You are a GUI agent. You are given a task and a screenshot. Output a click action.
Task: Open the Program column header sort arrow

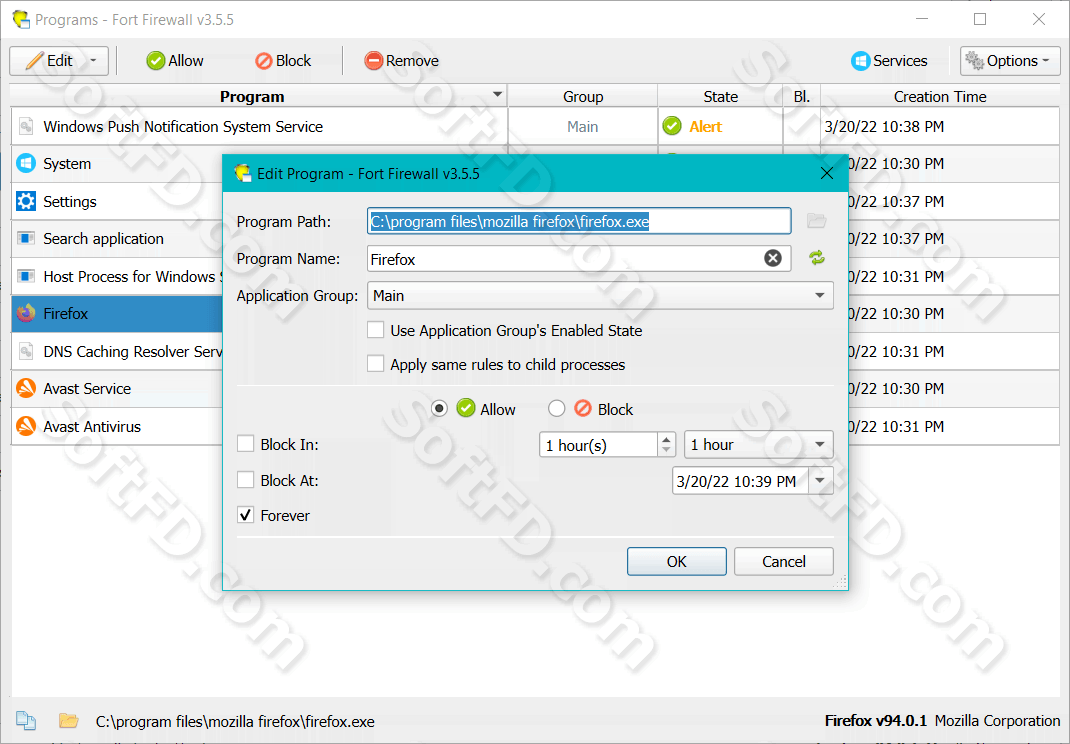point(497,95)
